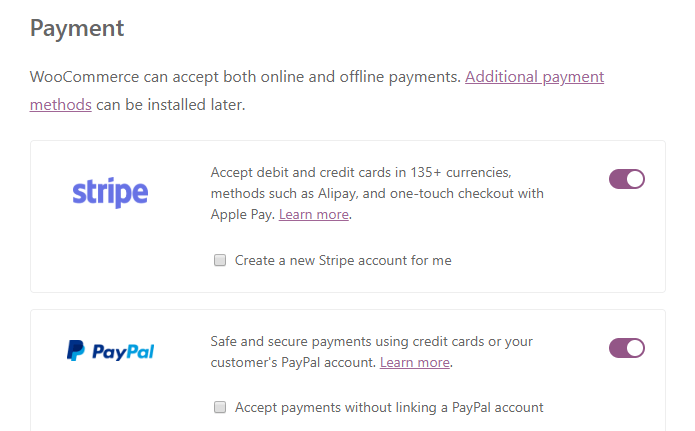Image resolution: width=695 pixels, height=431 pixels.
Task: Follow PayPal's Learn more link
Action: (415, 362)
